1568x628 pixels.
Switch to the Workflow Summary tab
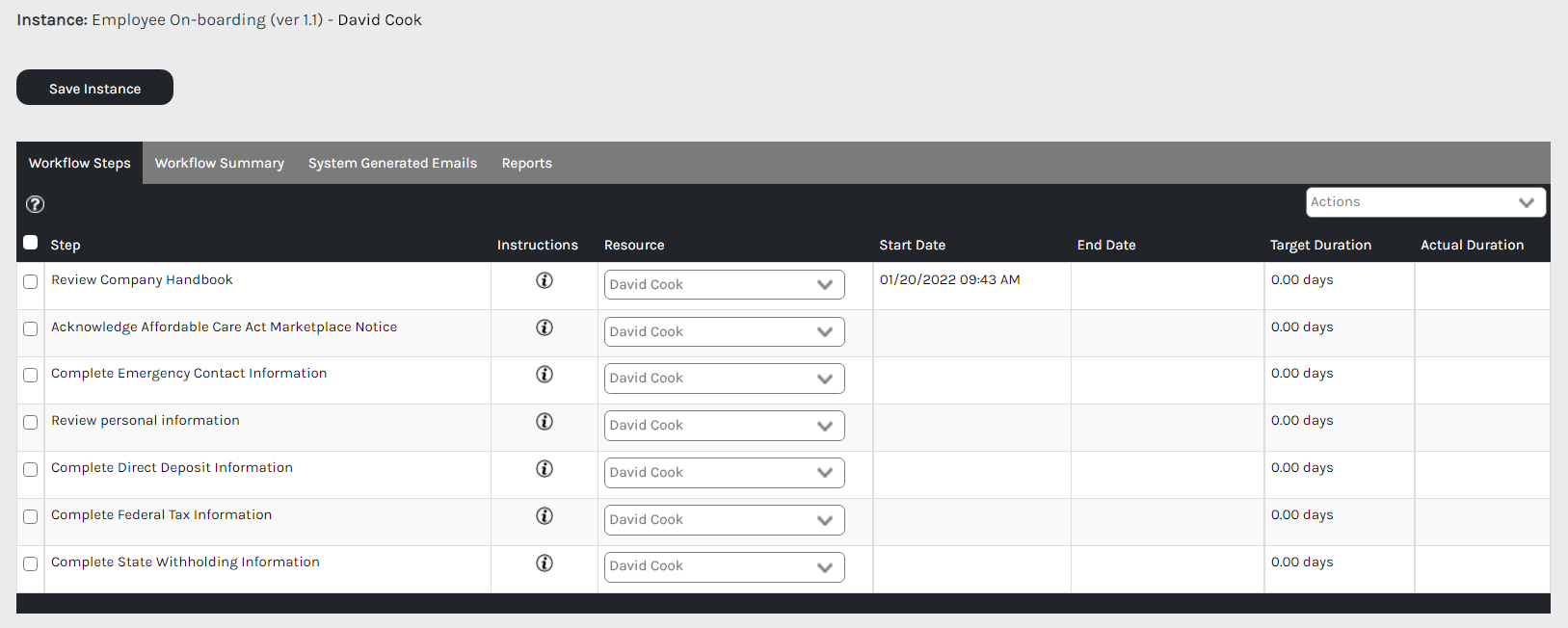[x=220, y=163]
